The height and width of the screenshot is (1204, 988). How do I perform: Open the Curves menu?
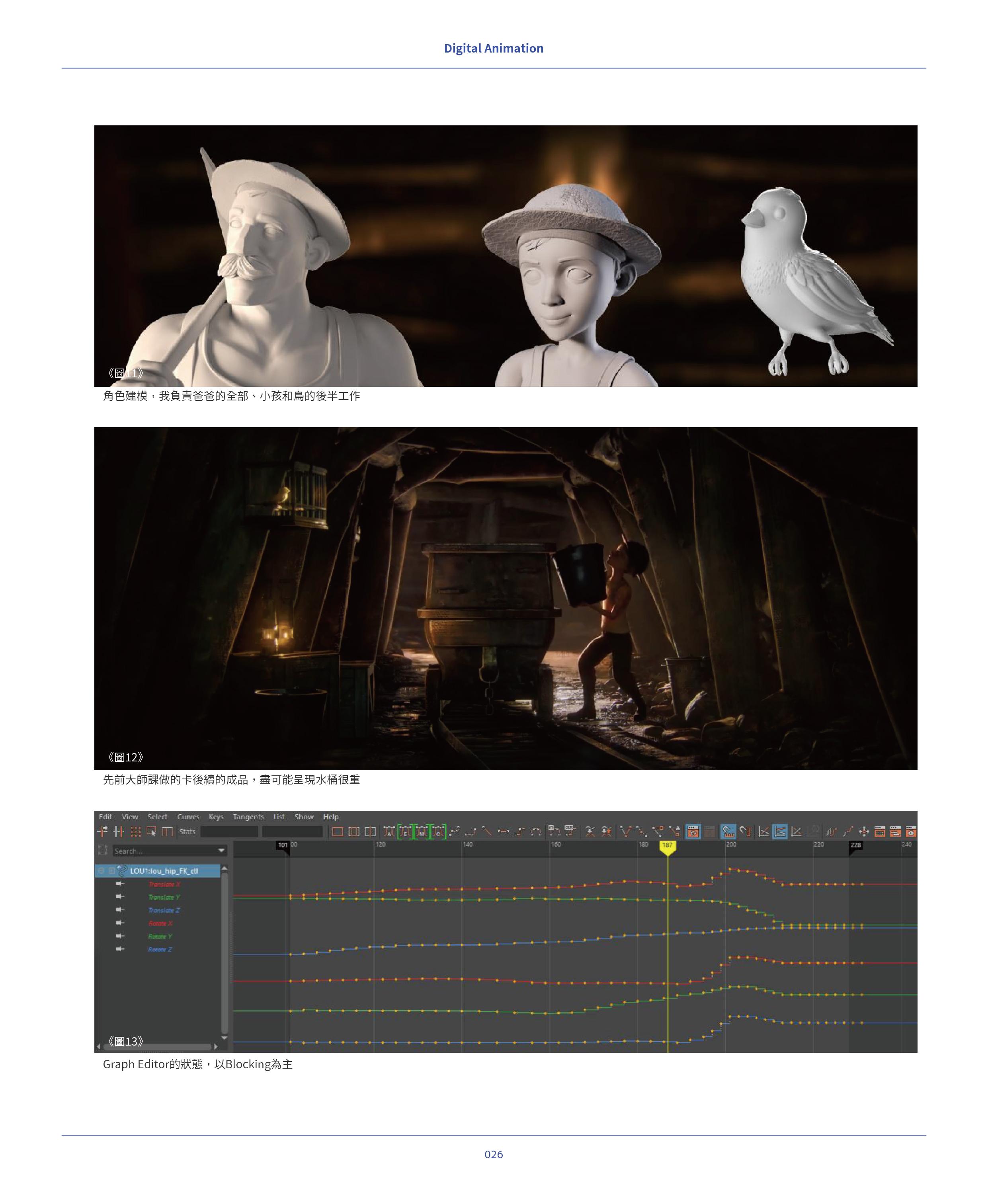[x=188, y=816]
